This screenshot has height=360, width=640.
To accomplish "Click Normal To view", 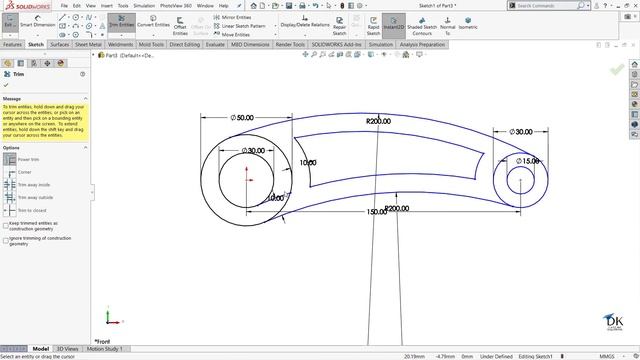I will coord(448,26).
